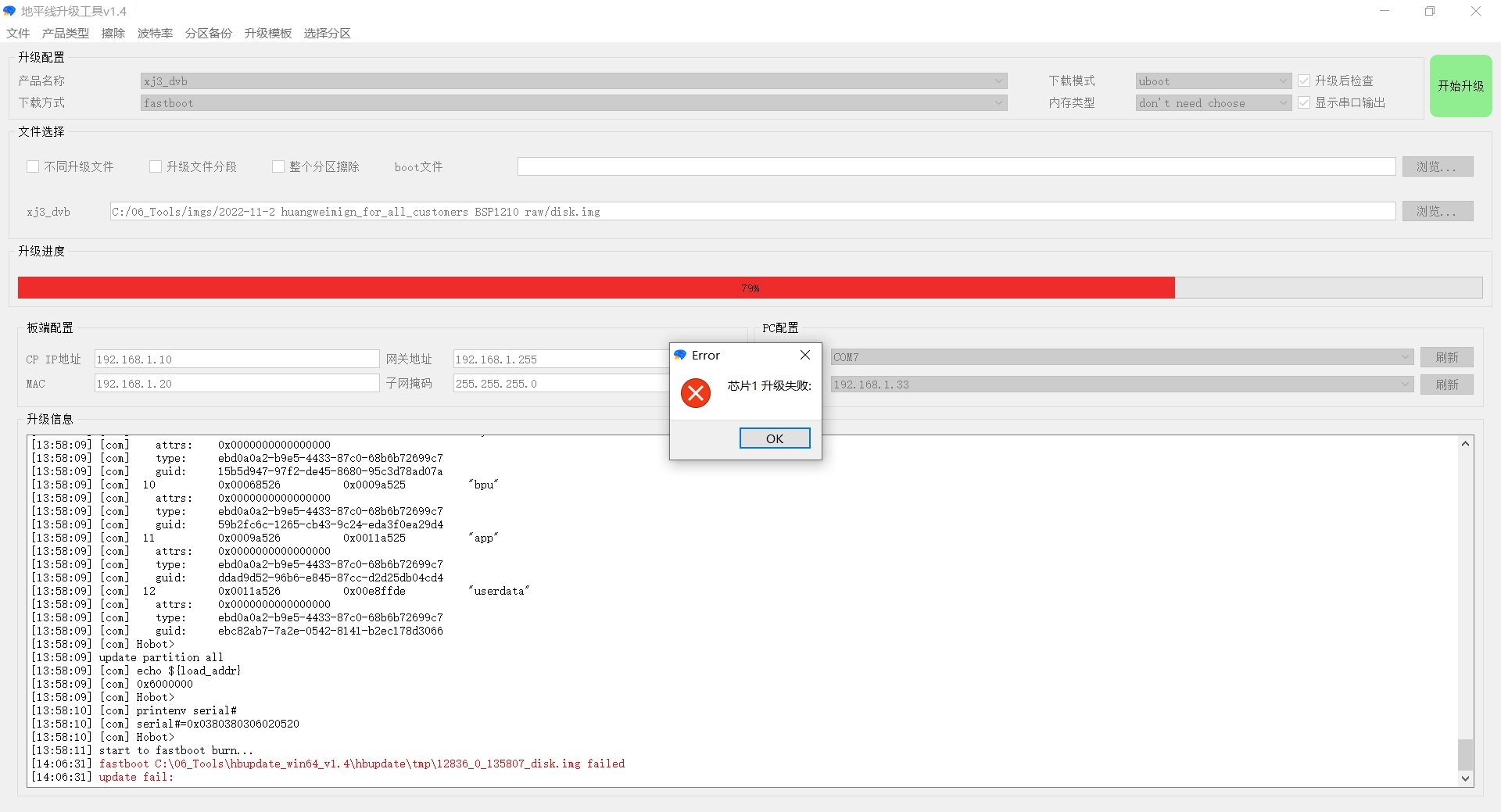Click OK in the Error dialog
1501x812 pixels.
(x=774, y=438)
